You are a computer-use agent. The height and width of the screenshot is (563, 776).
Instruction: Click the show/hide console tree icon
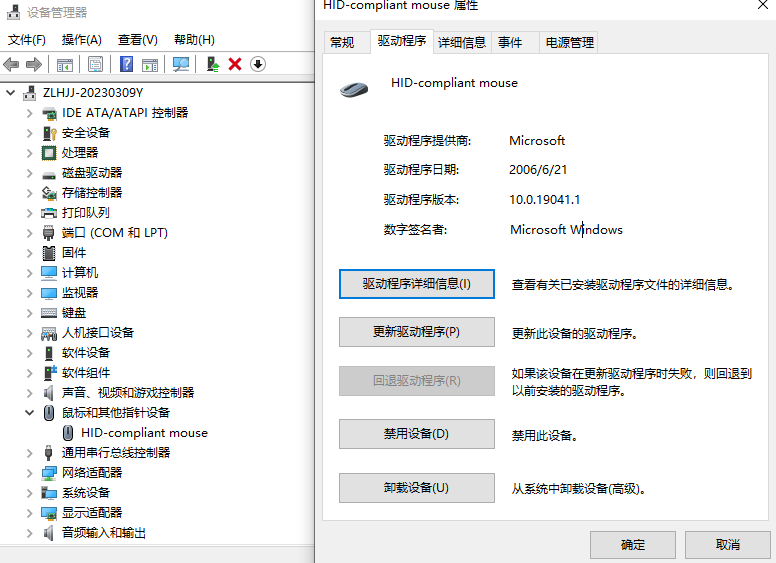(65, 64)
